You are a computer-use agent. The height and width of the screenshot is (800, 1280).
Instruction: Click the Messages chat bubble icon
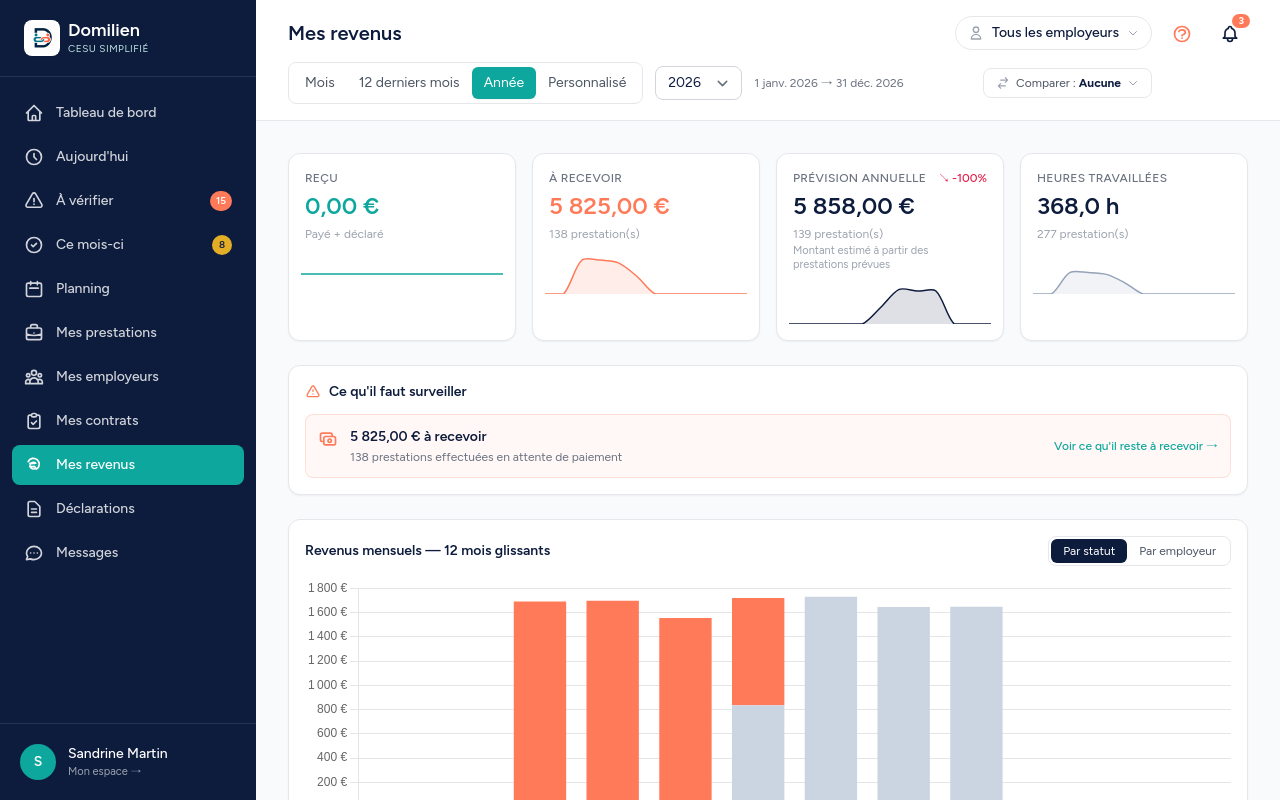point(34,553)
